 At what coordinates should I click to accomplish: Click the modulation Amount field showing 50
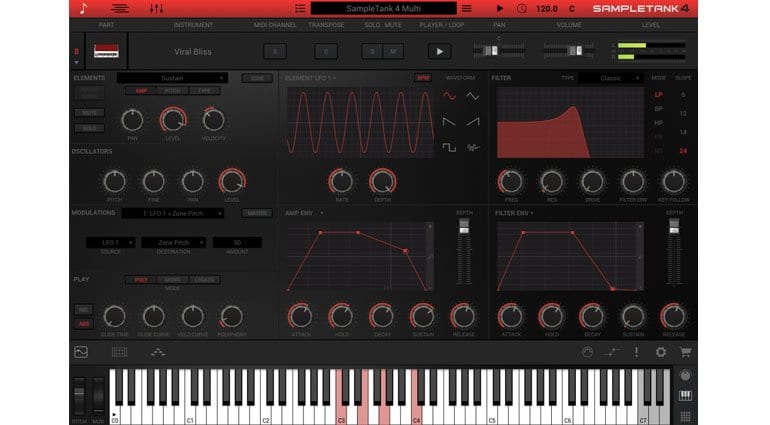click(237, 242)
